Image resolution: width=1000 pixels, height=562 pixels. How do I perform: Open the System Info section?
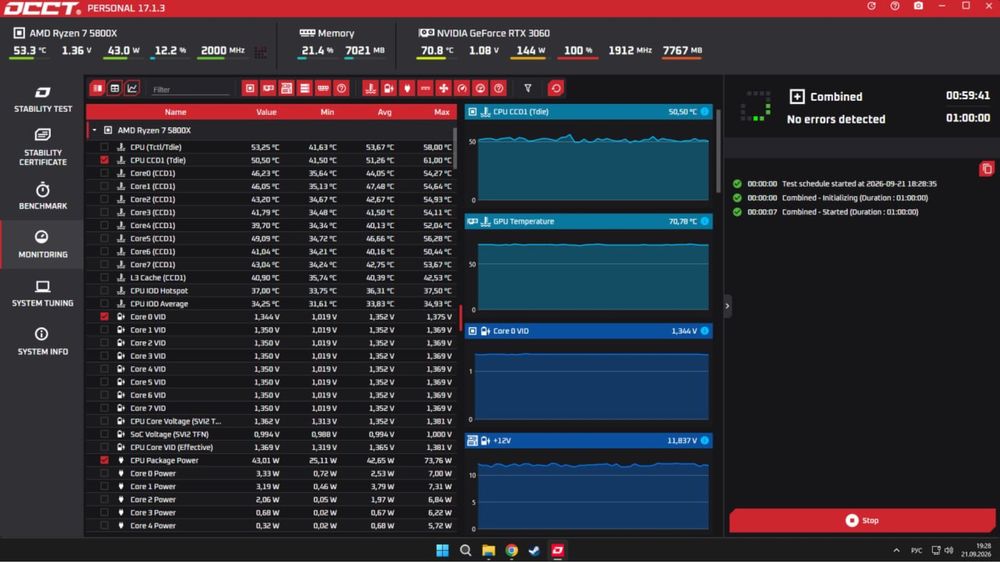point(43,341)
